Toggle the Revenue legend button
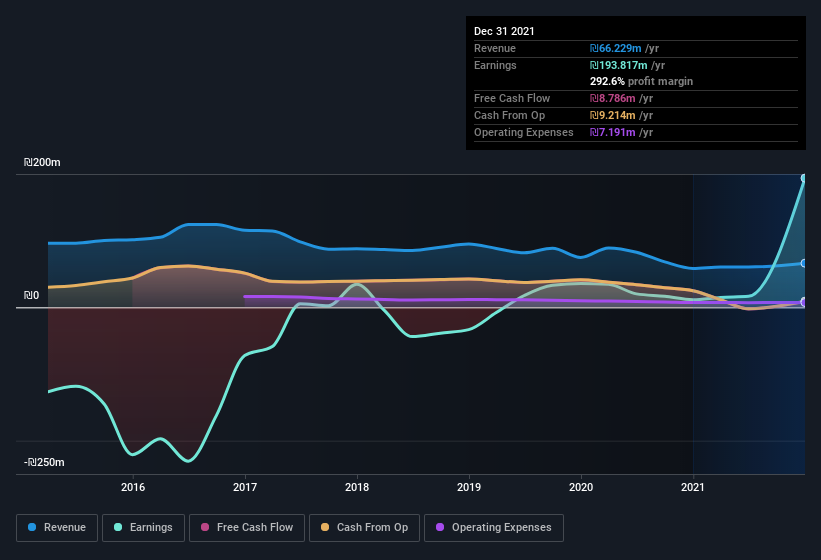821x560 pixels. (x=57, y=528)
